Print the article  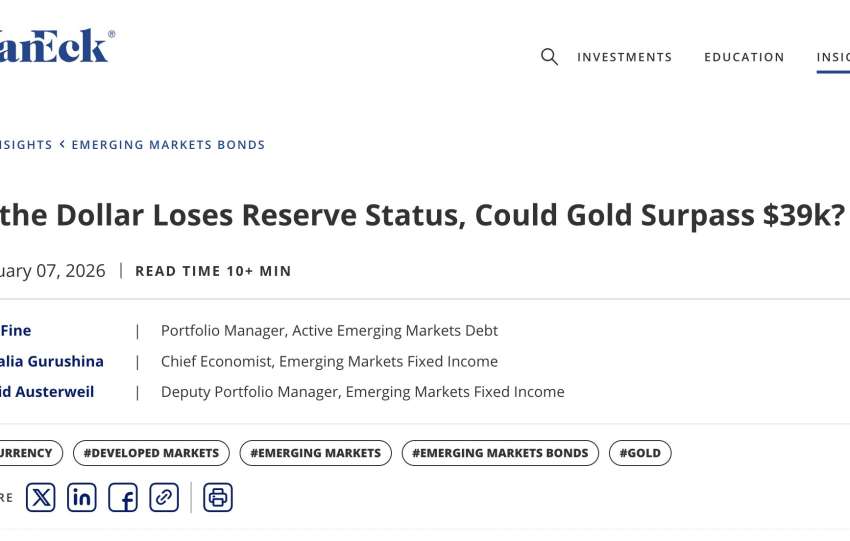218,497
